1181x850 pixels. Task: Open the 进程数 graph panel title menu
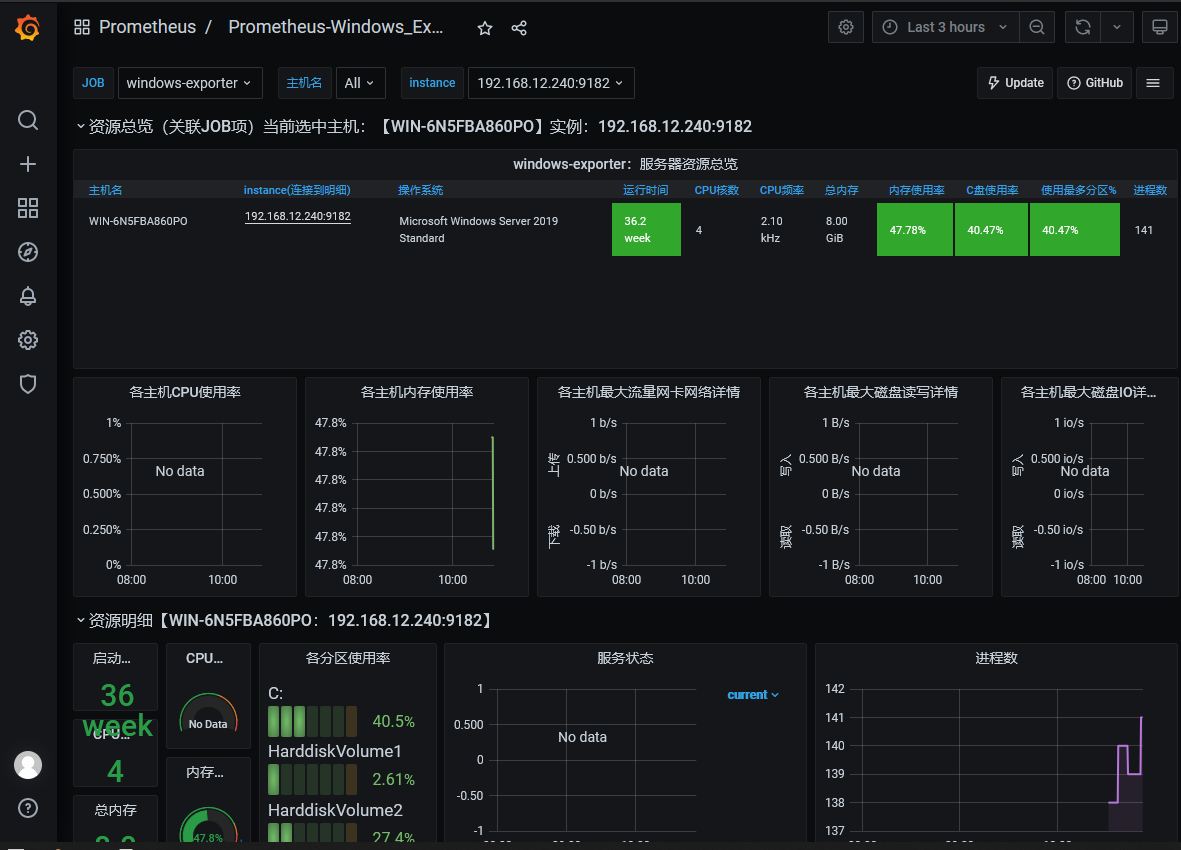pos(996,658)
